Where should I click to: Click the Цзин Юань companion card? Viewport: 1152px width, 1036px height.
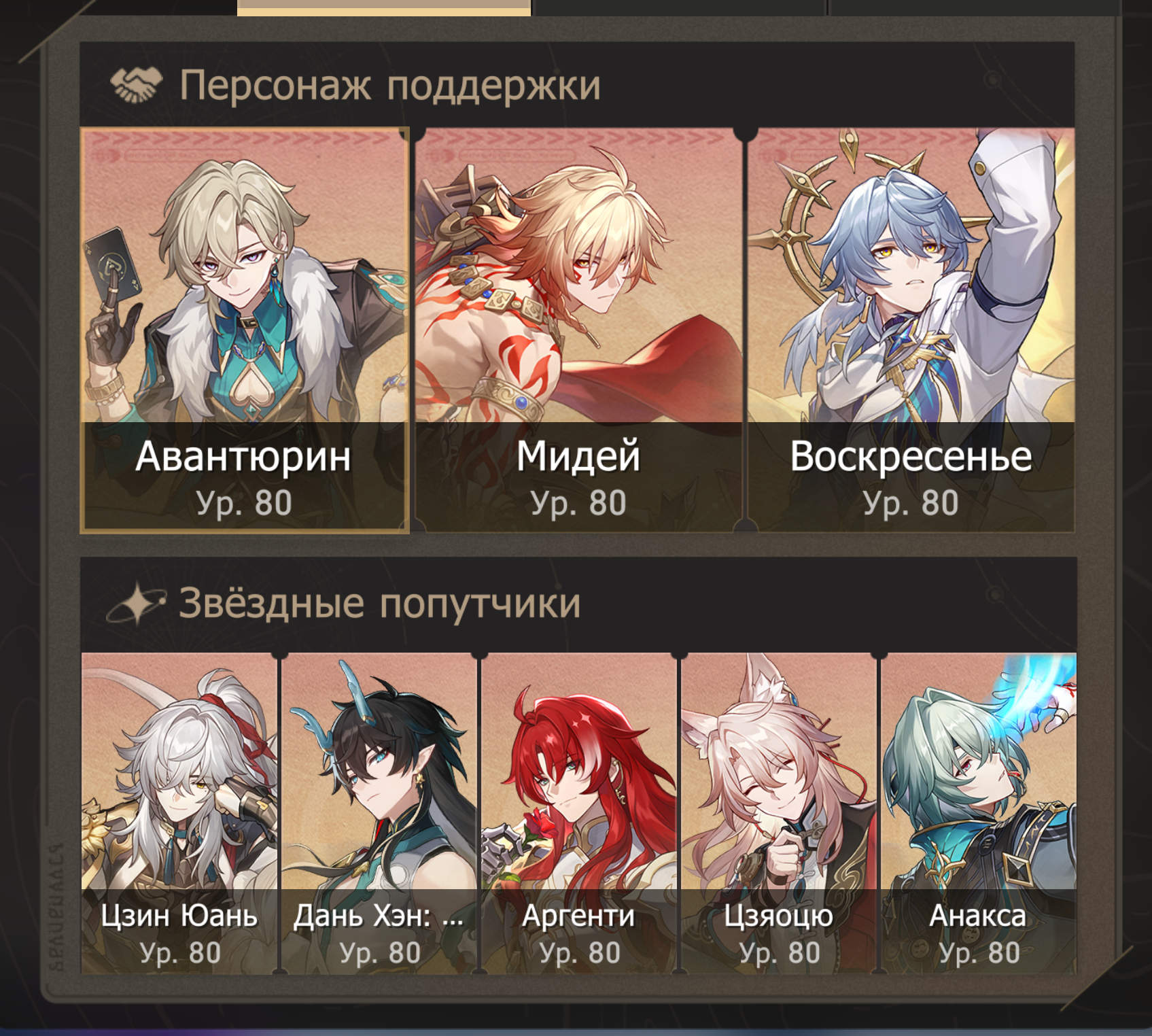pos(179,813)
